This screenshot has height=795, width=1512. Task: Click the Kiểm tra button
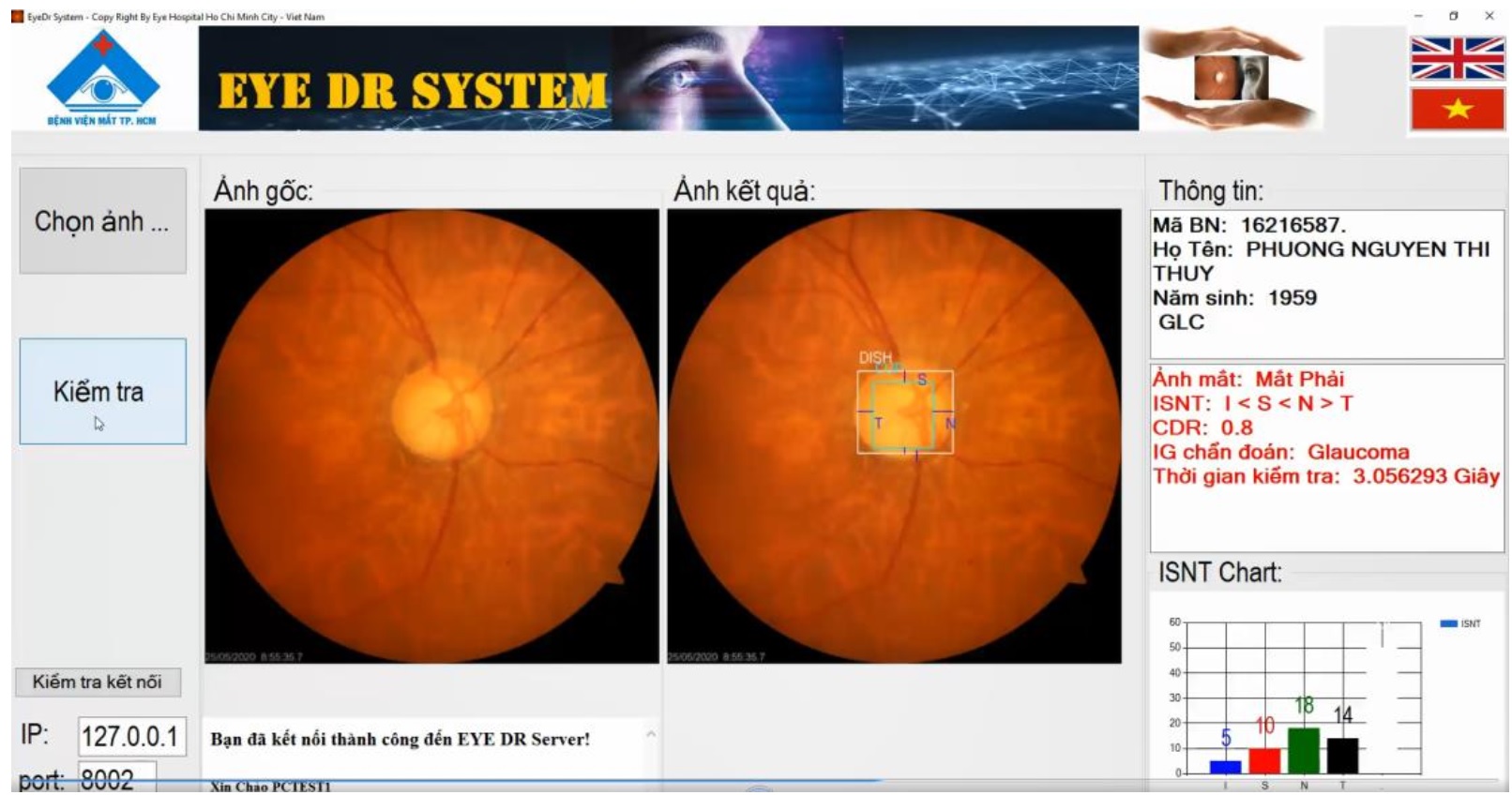pyautogui.click(x=103, y=391)
